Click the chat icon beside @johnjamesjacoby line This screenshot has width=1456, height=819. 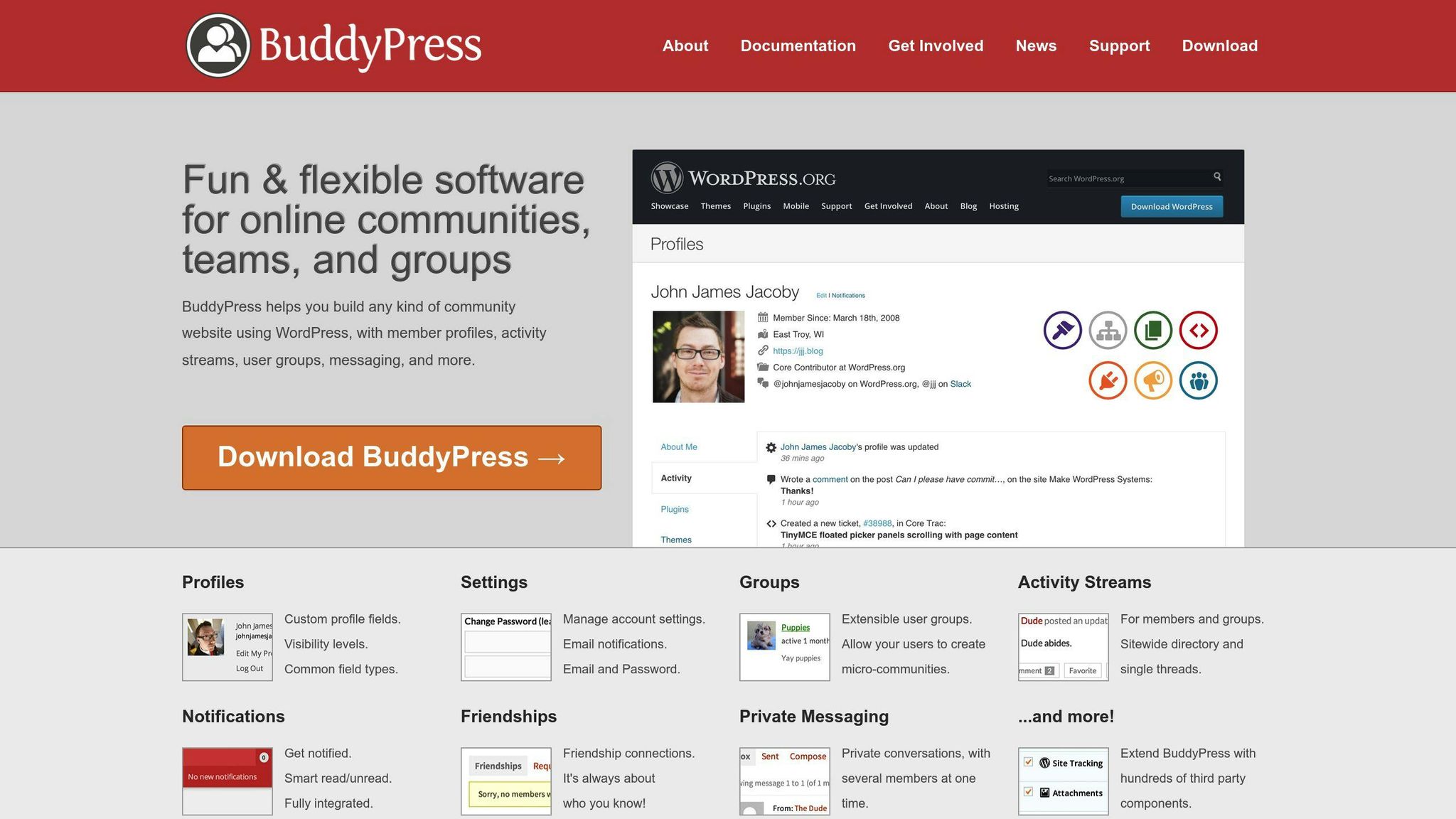(x=763, y=383)
